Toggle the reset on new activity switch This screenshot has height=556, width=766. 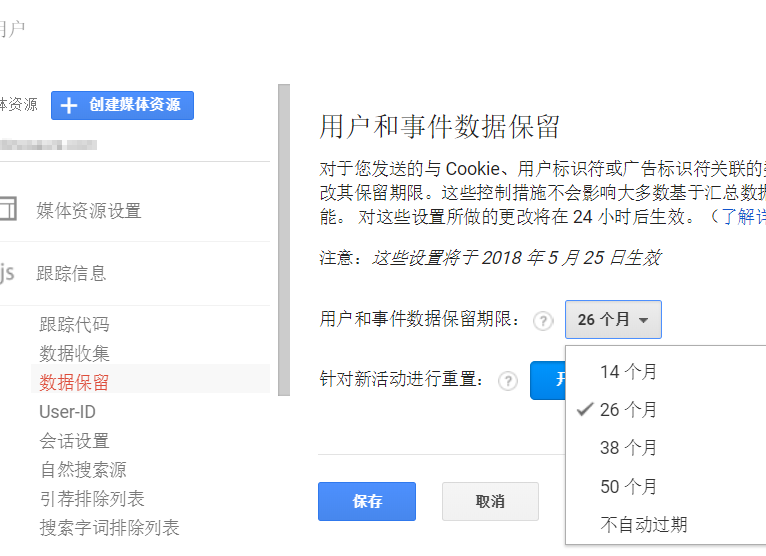[x=548, y=381]
